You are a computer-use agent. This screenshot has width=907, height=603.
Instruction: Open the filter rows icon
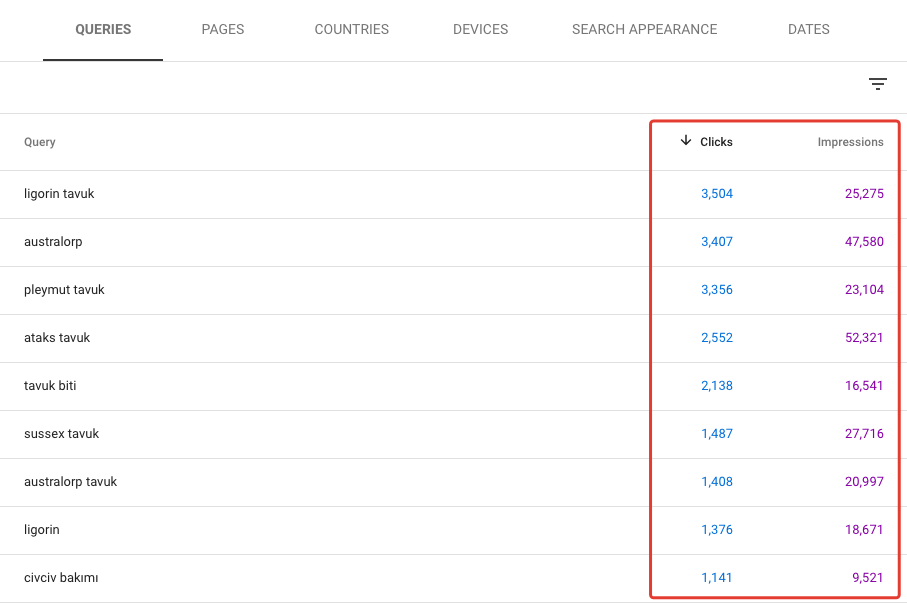[x=877, y=84]
